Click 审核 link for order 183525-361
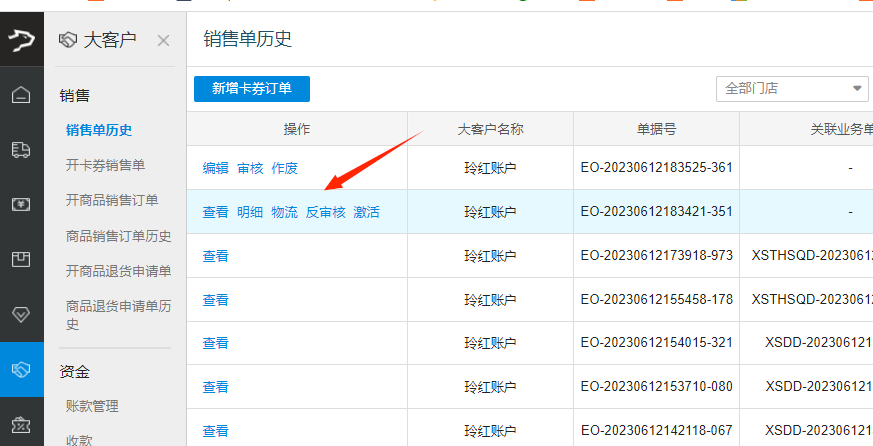Image resolution: width=873 pixels, height=446 pixels. point(250,168)
